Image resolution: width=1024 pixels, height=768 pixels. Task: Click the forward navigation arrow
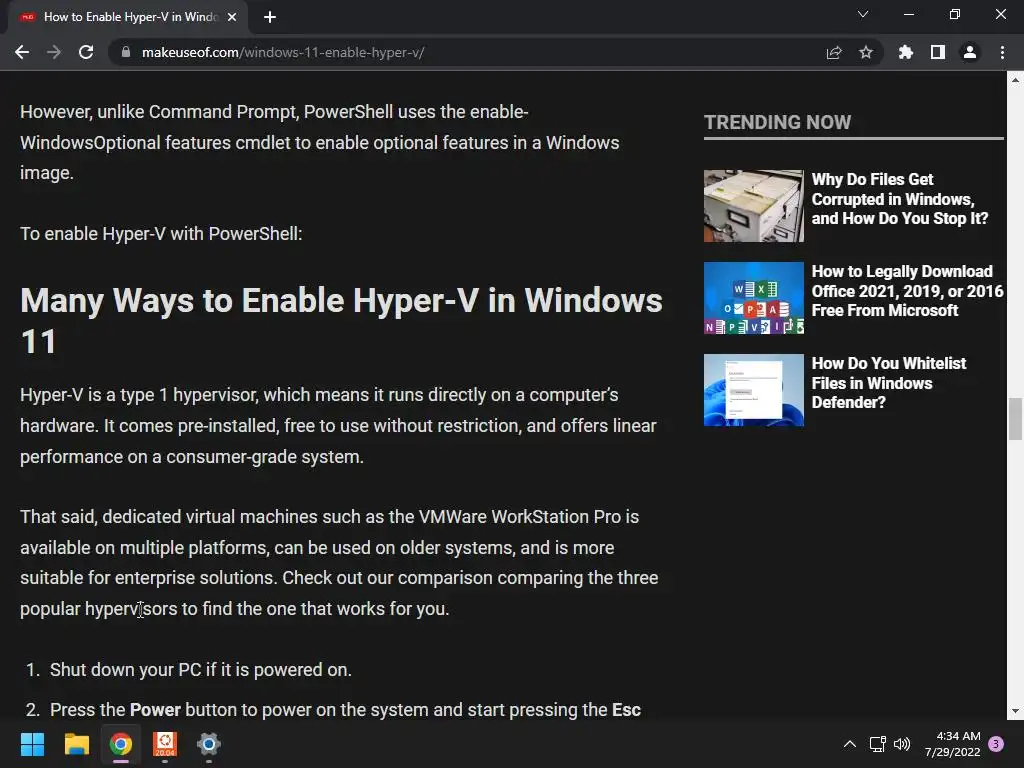54,52
